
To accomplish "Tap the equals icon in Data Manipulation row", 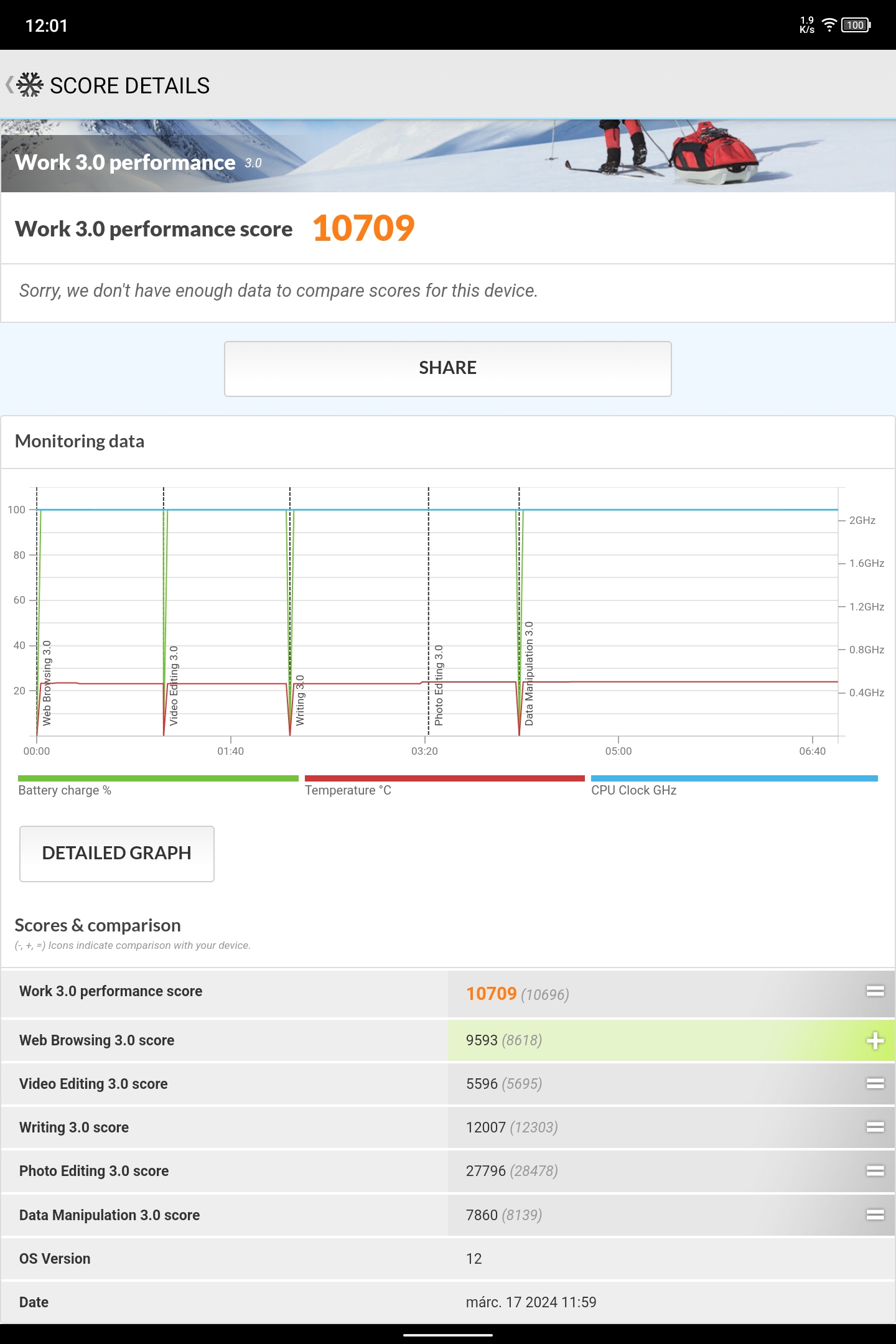I will (x=875, y=1215).
